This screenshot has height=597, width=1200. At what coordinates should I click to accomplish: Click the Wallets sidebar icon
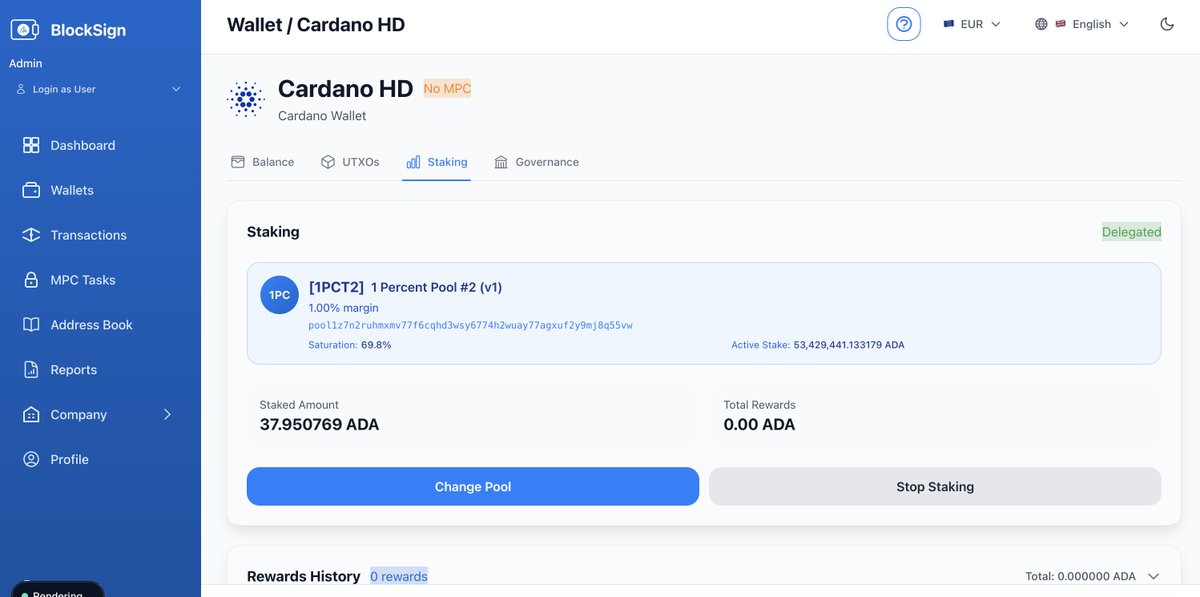pyautogui.click(x=31, y=190)
